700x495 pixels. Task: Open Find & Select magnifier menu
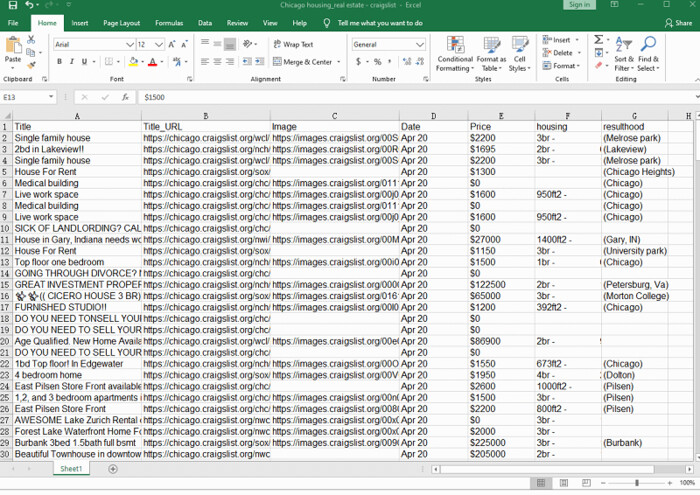[x=648, y=54]
